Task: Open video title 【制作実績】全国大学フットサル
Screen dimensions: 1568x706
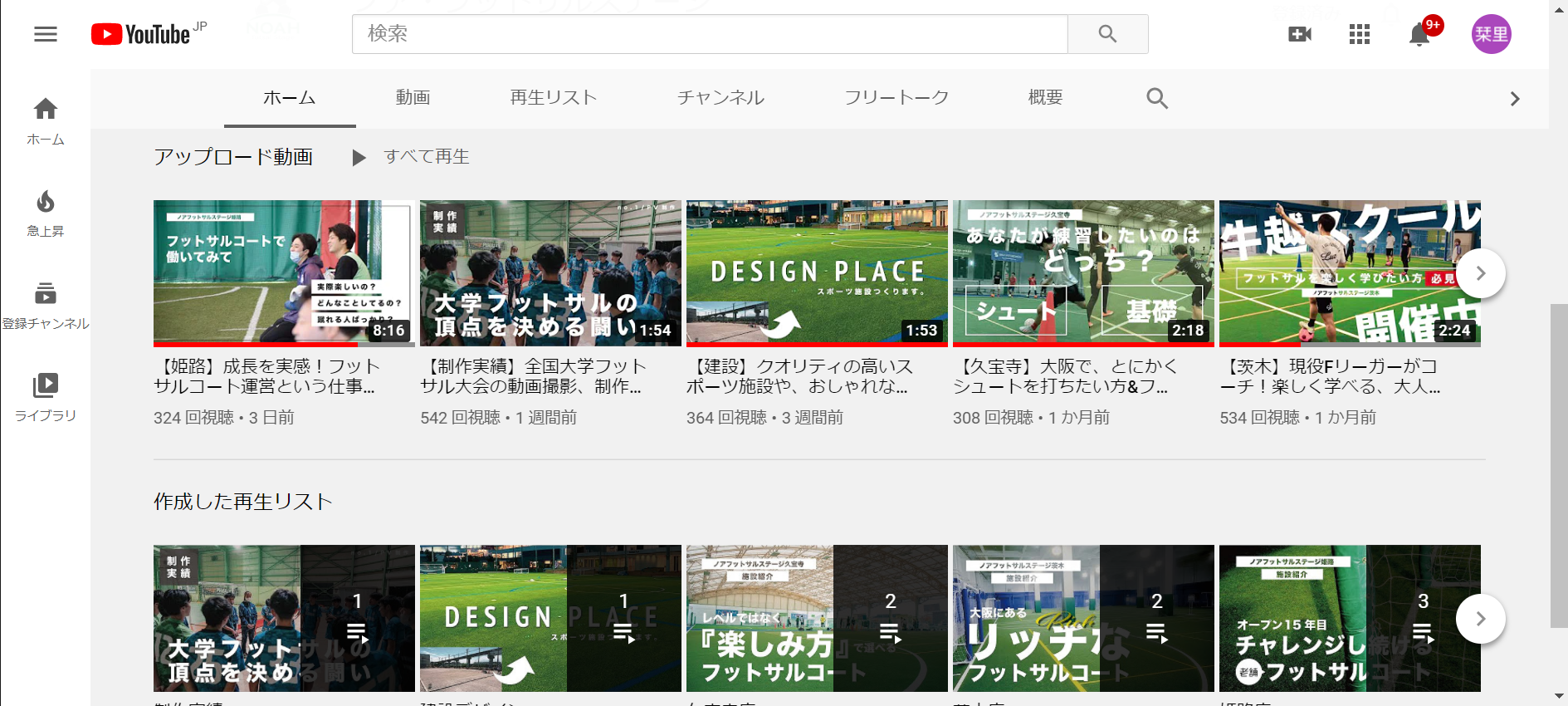Action: tap(533, 376)
